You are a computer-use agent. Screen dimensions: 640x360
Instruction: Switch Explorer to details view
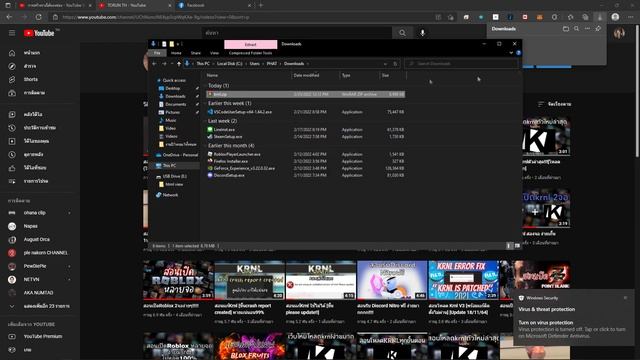(x=509, y=246)
